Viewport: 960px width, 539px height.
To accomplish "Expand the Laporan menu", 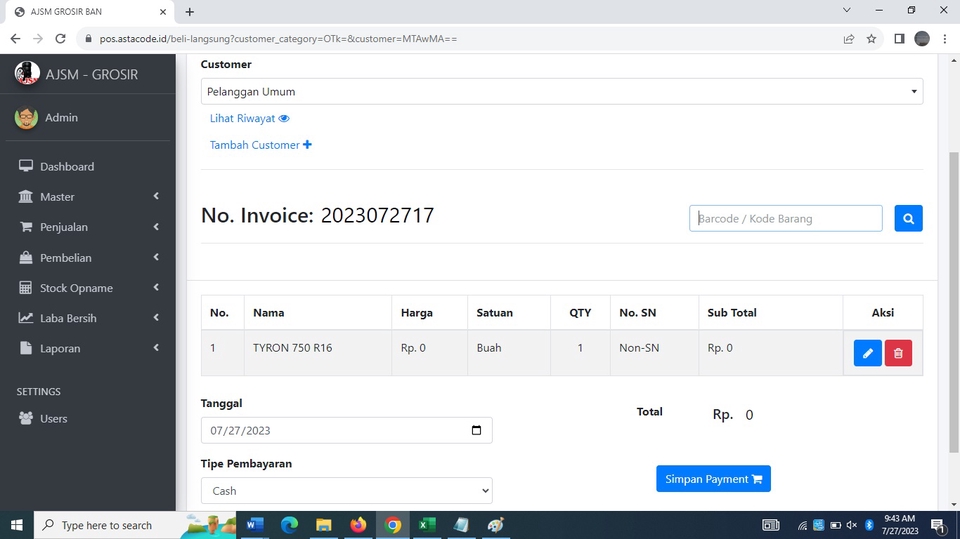I will pyautogui.click(x=88, y=348).
